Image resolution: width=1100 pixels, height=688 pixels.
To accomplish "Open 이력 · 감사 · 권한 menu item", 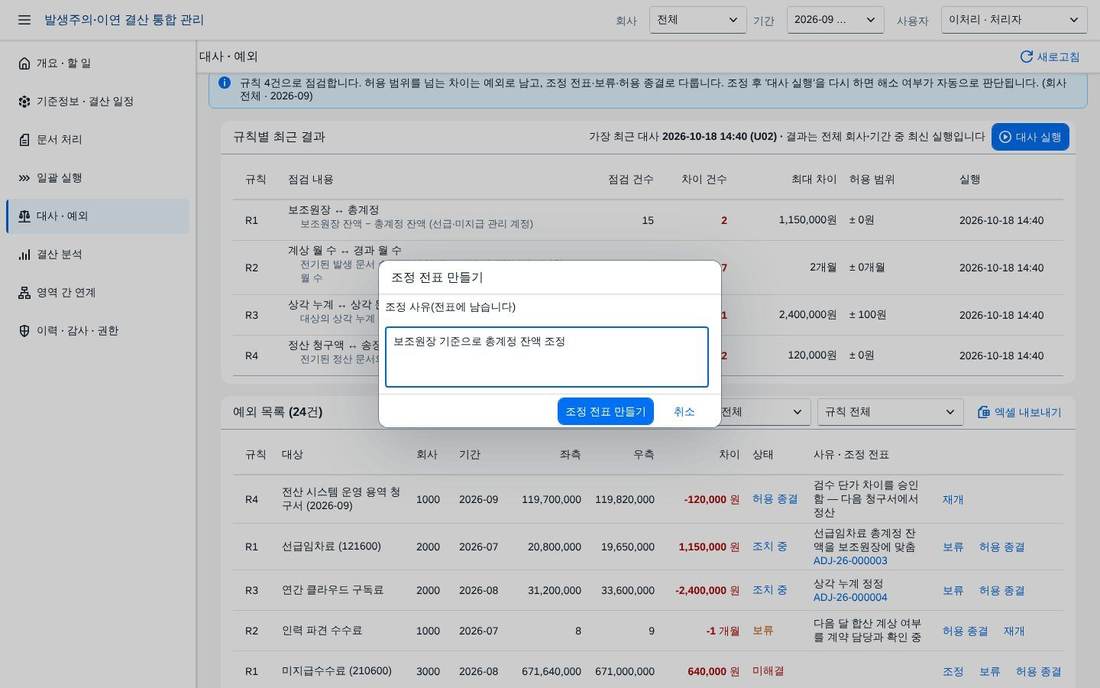I will pyautogui.click(x=98, y=331).
